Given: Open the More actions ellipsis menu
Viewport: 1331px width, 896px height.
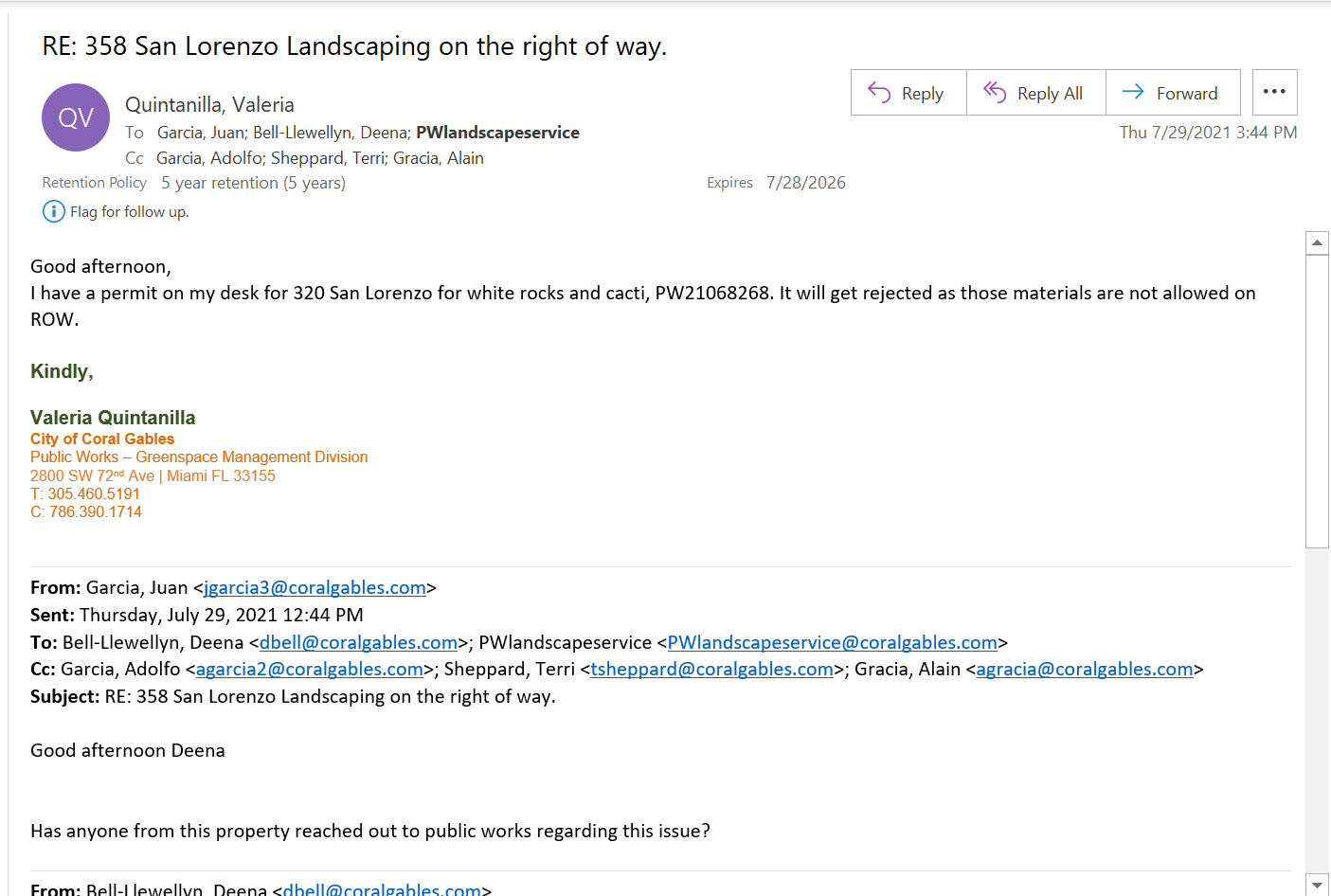Looking at the screenshot, I should click(1274, 92).
